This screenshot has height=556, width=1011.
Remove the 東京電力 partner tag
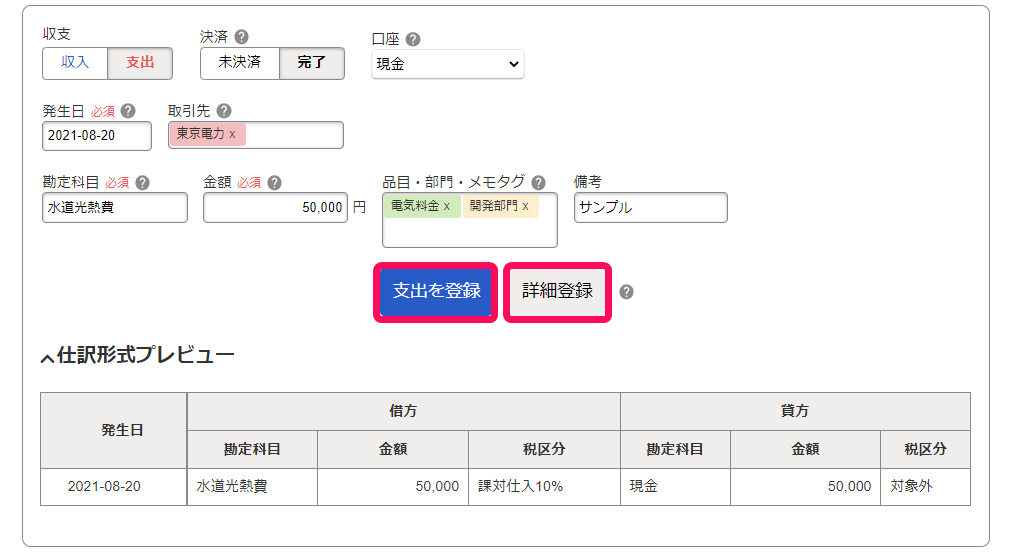232,134
